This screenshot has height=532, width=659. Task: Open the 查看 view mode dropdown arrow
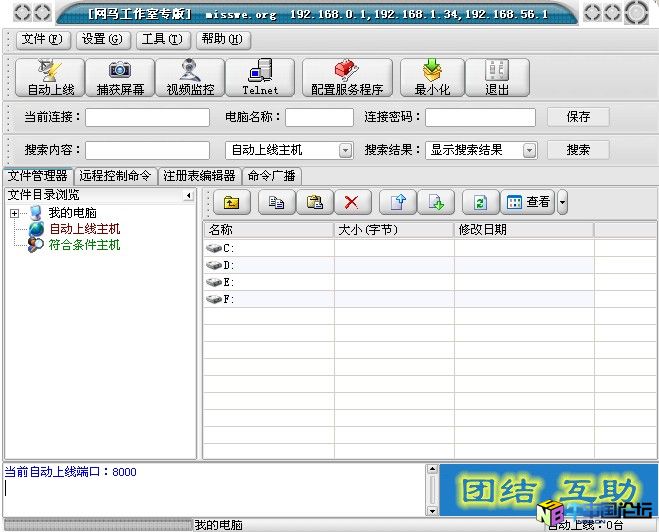pos(562,202)
